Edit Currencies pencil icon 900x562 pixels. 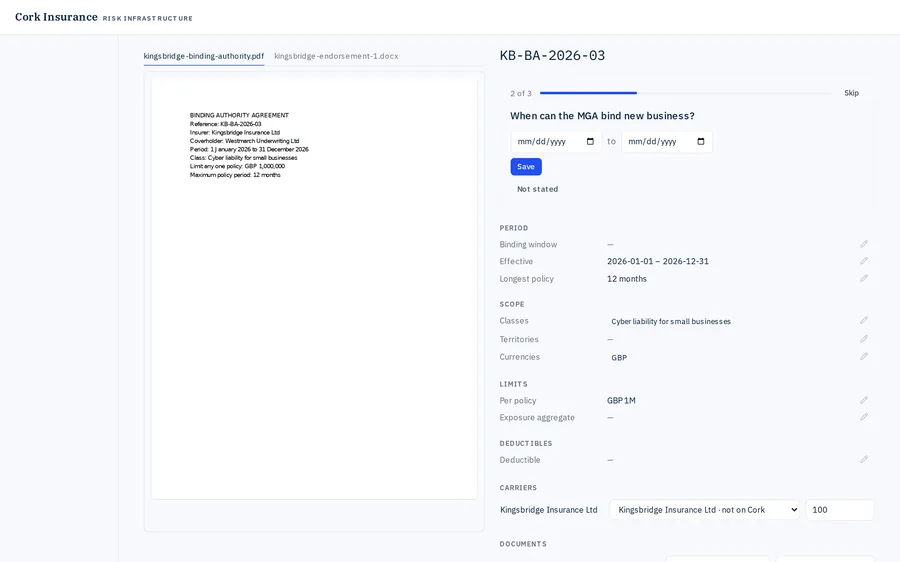click(864, 356)
